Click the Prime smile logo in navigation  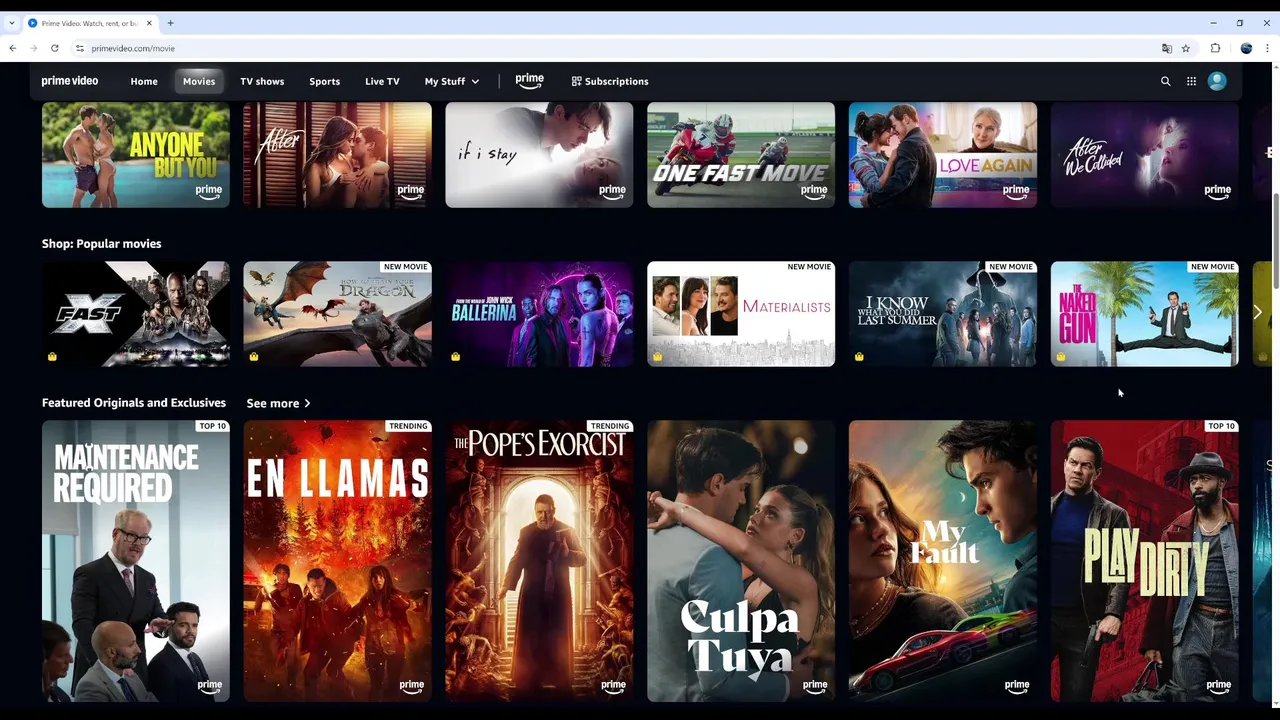pyautogui.click(x=530, y=80)
